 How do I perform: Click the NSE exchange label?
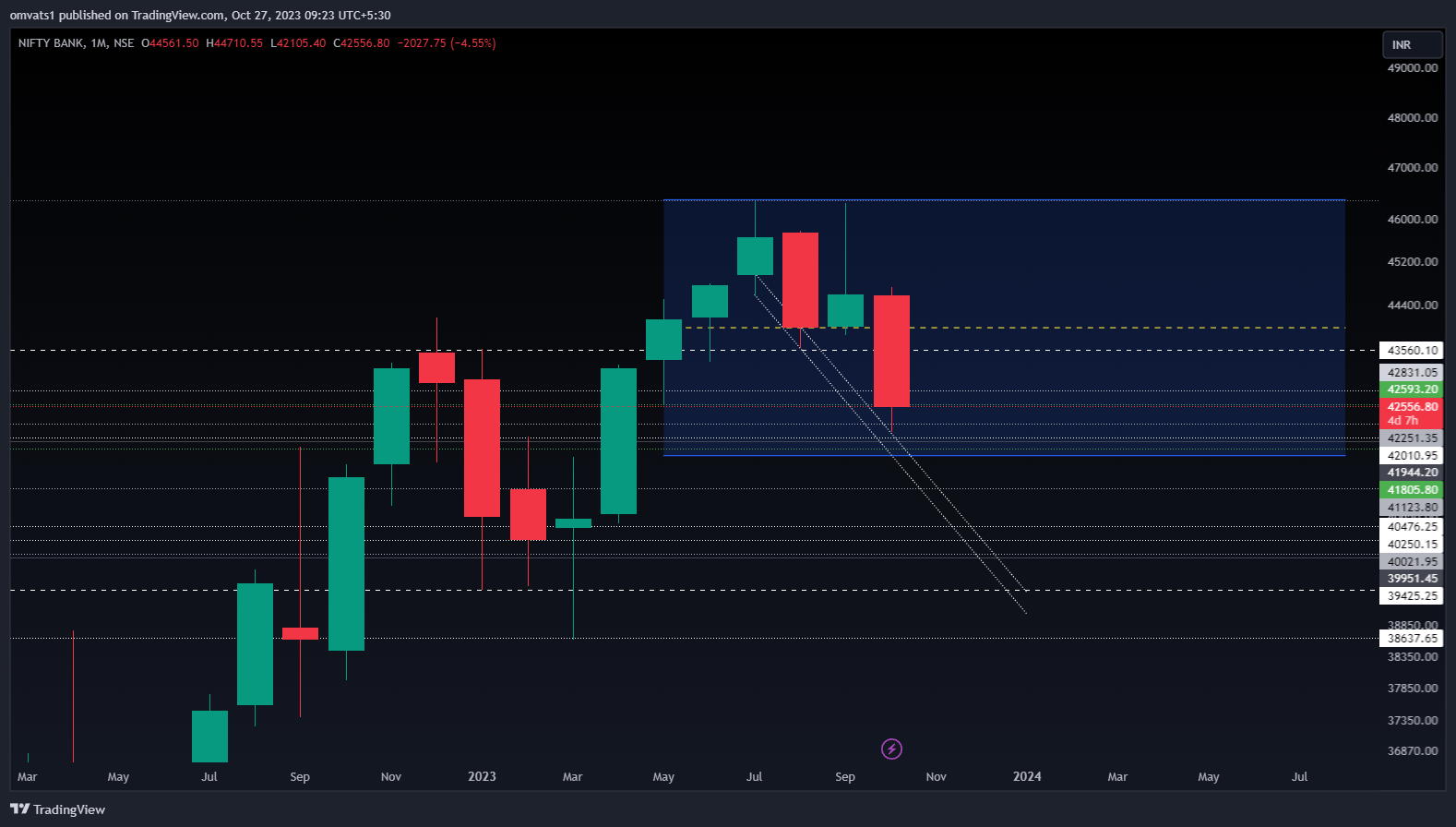click(124, 43)
